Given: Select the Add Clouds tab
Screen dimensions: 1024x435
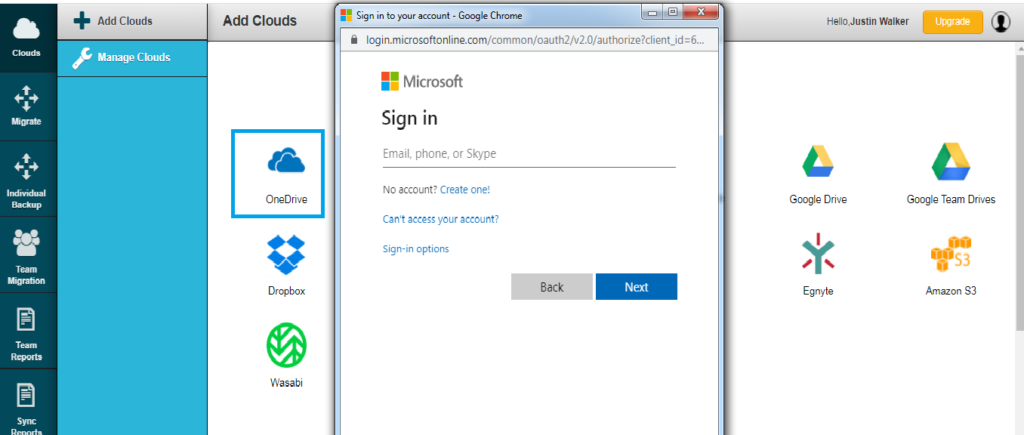Looking at the screenshot, I should pos(132,21).
